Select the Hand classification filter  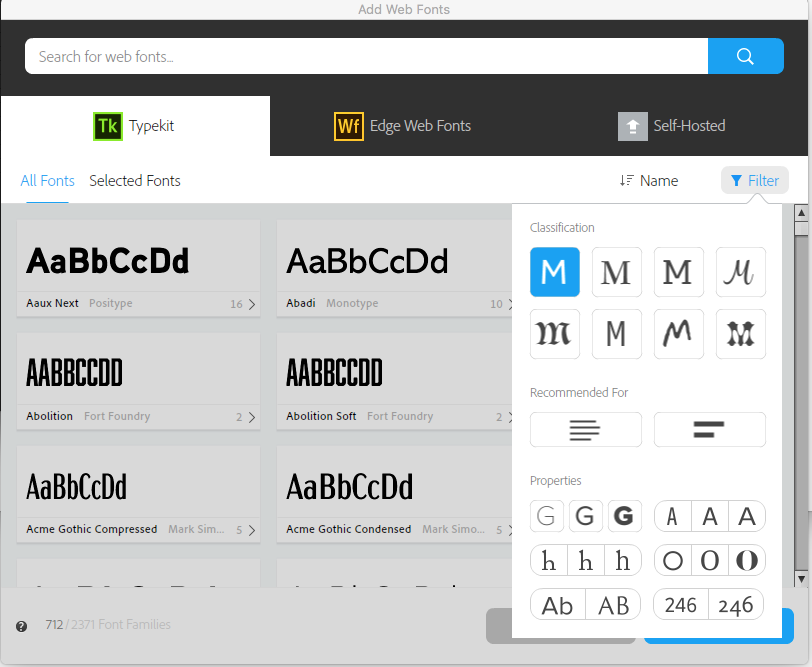[x=678, y=334]
